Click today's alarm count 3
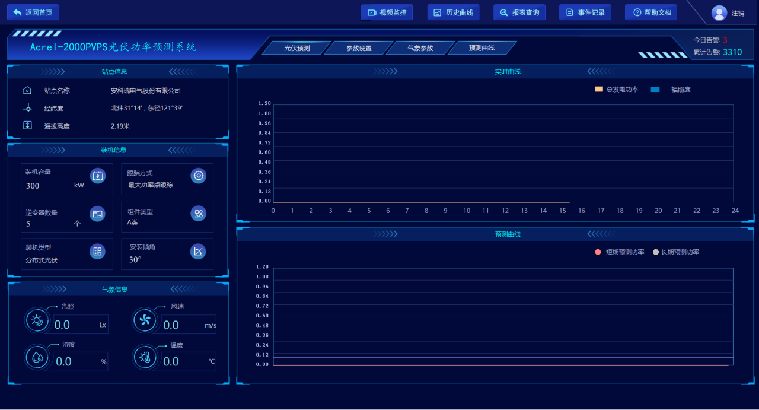Image resolution: width=759 pixels, height=410 pixels. coord(725,40)
